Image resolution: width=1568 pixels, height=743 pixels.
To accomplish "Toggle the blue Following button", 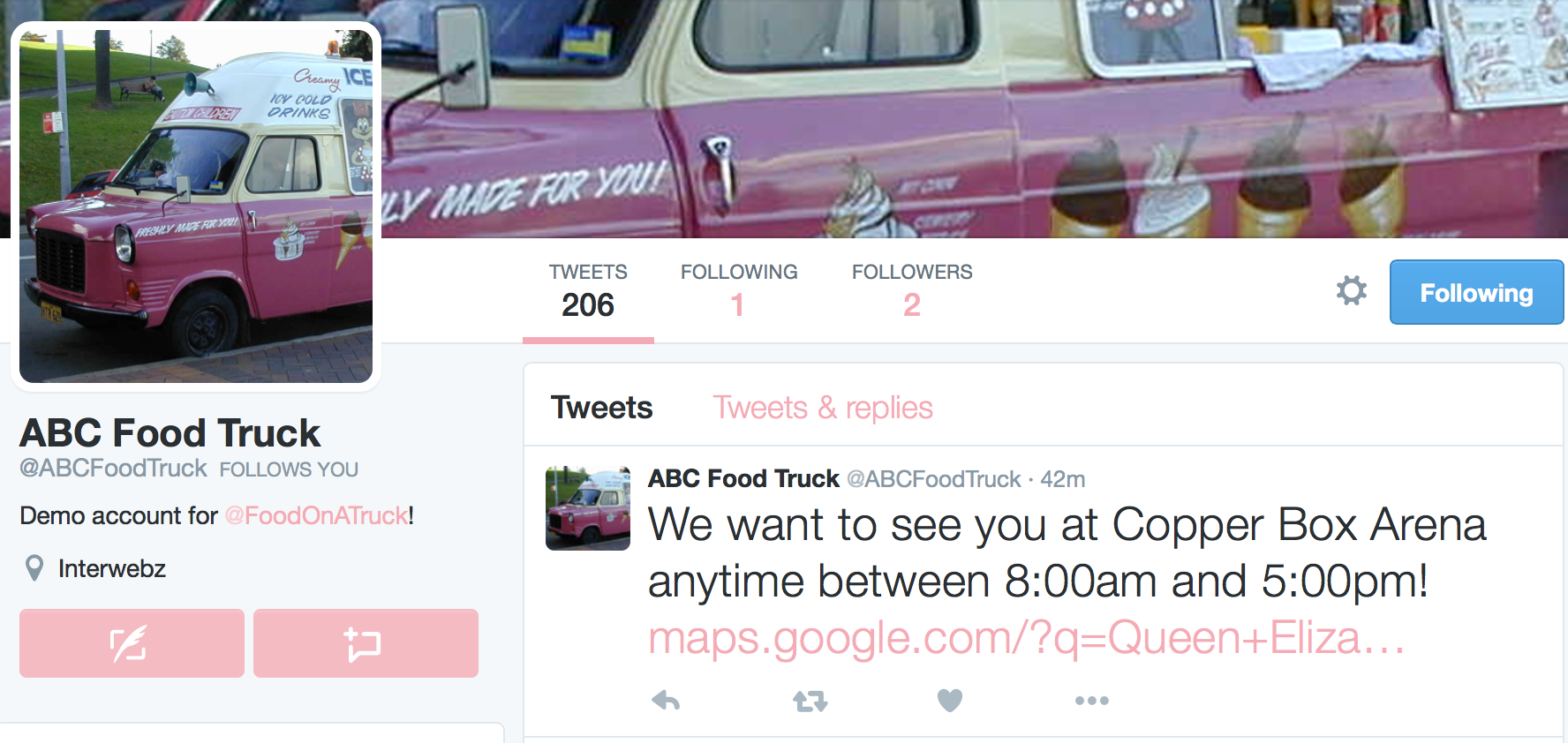I will point(1476,292).
